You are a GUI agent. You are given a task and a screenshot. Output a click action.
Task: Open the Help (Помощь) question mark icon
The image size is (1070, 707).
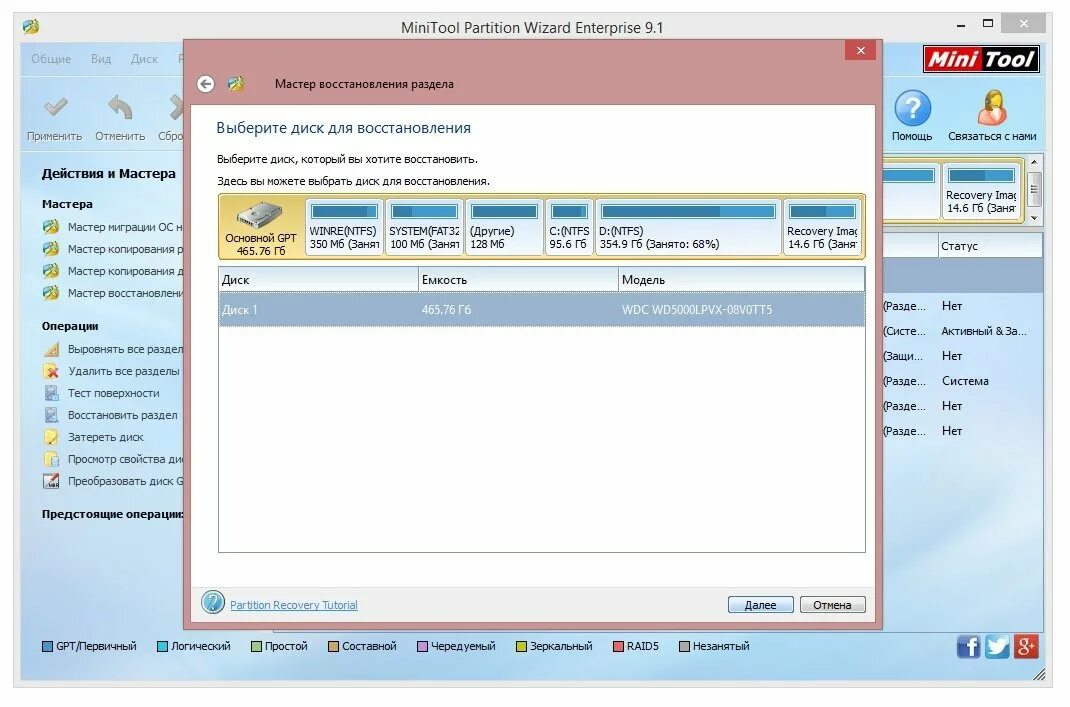pyautogui.click(x=912, y=108)
